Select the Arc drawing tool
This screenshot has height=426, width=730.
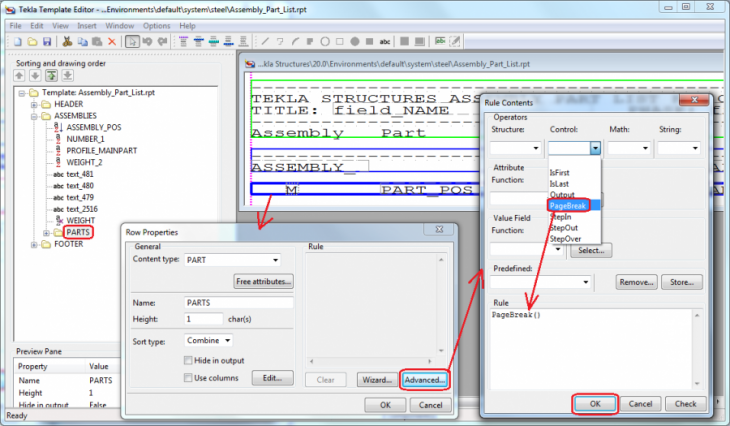pos(295,41)
